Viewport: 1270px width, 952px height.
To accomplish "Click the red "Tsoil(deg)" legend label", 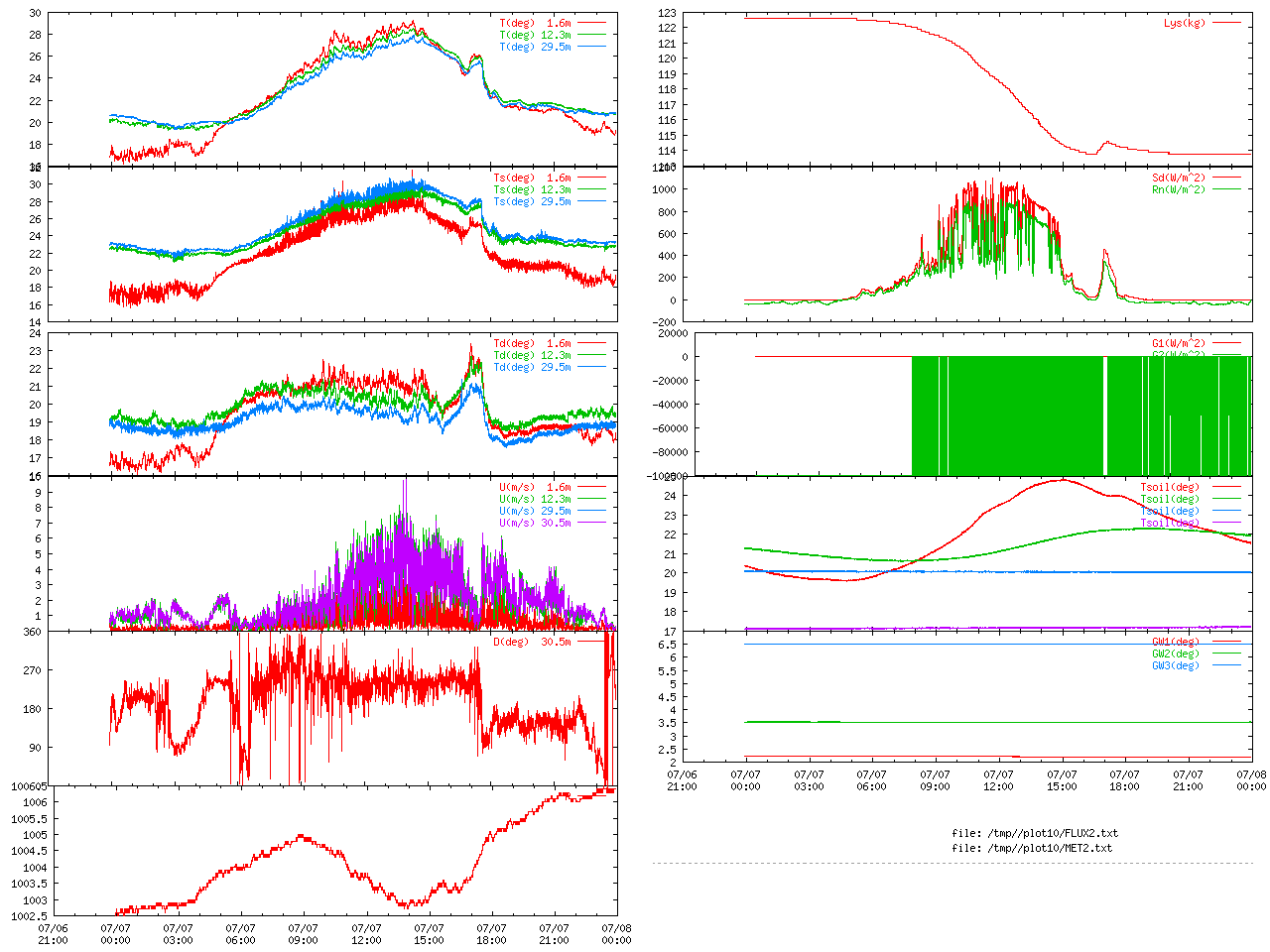I will pos(1170,487).
